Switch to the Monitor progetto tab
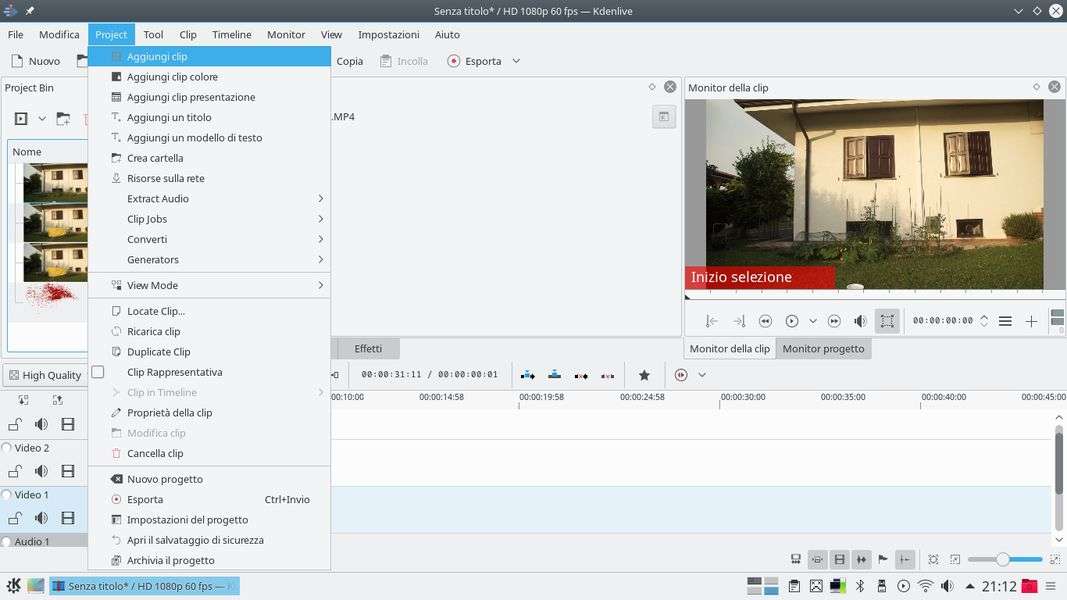1067x600 pixels. point(823,349)
